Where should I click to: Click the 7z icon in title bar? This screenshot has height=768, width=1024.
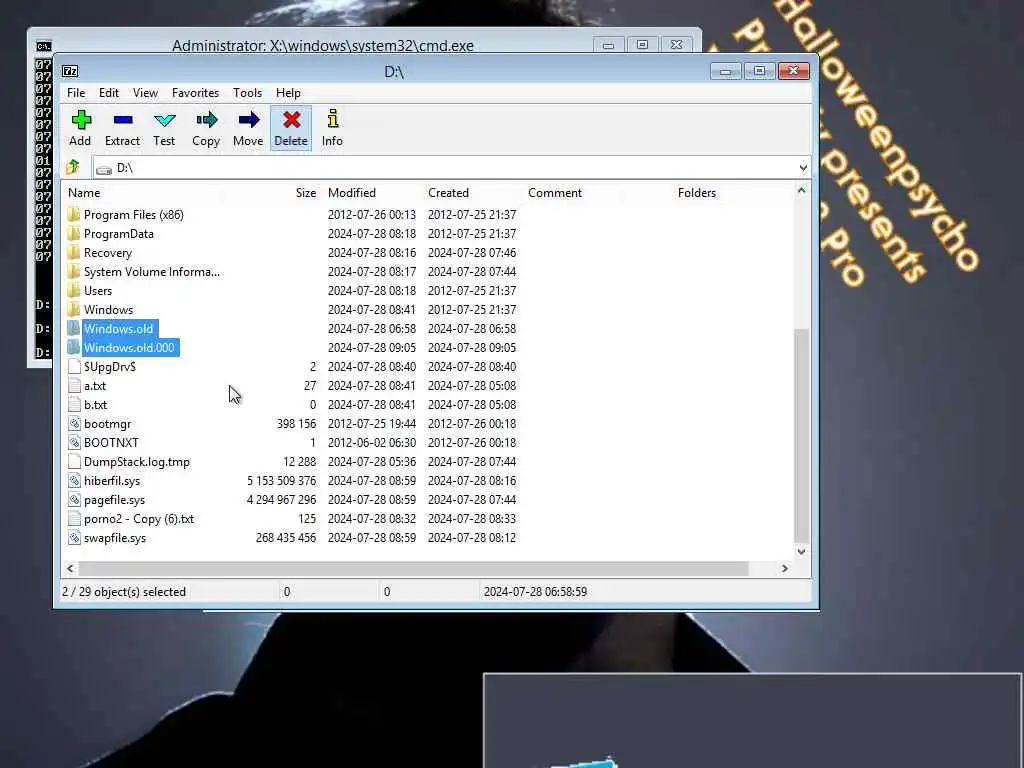coord(70,71)
